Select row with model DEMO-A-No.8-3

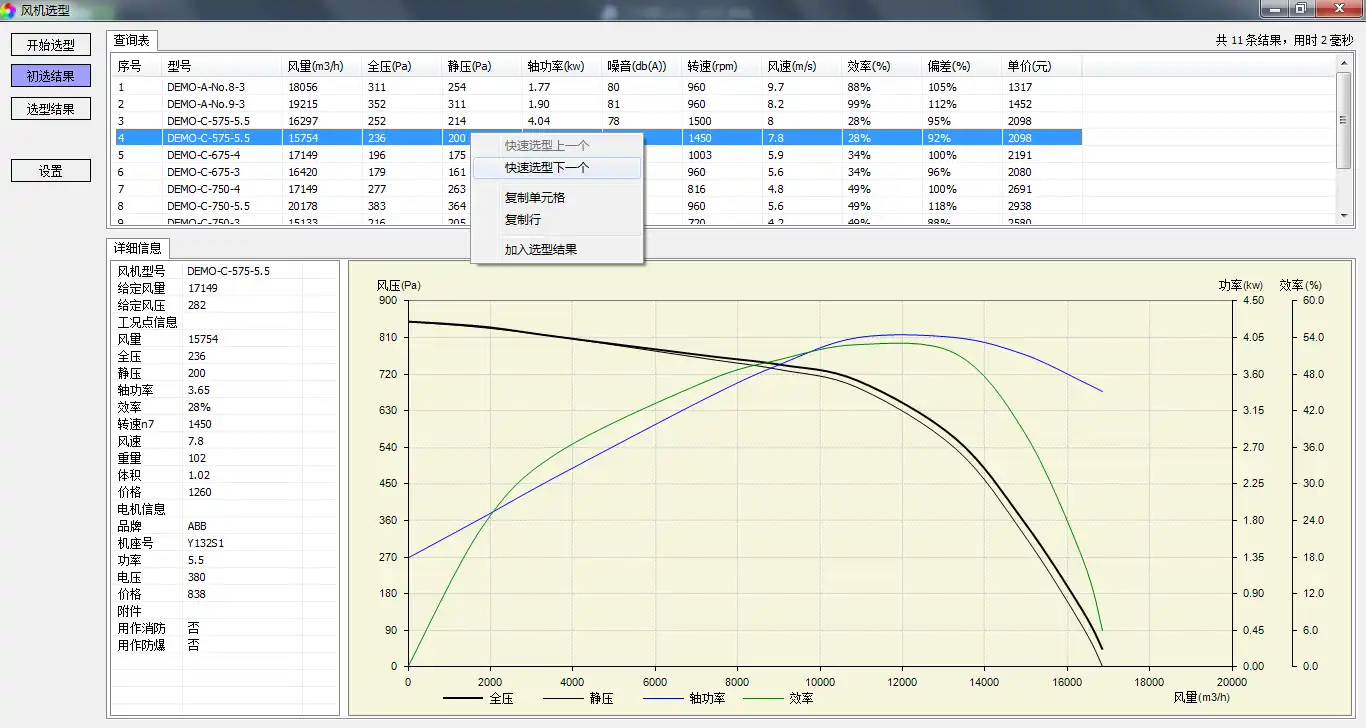click(206, 87)
